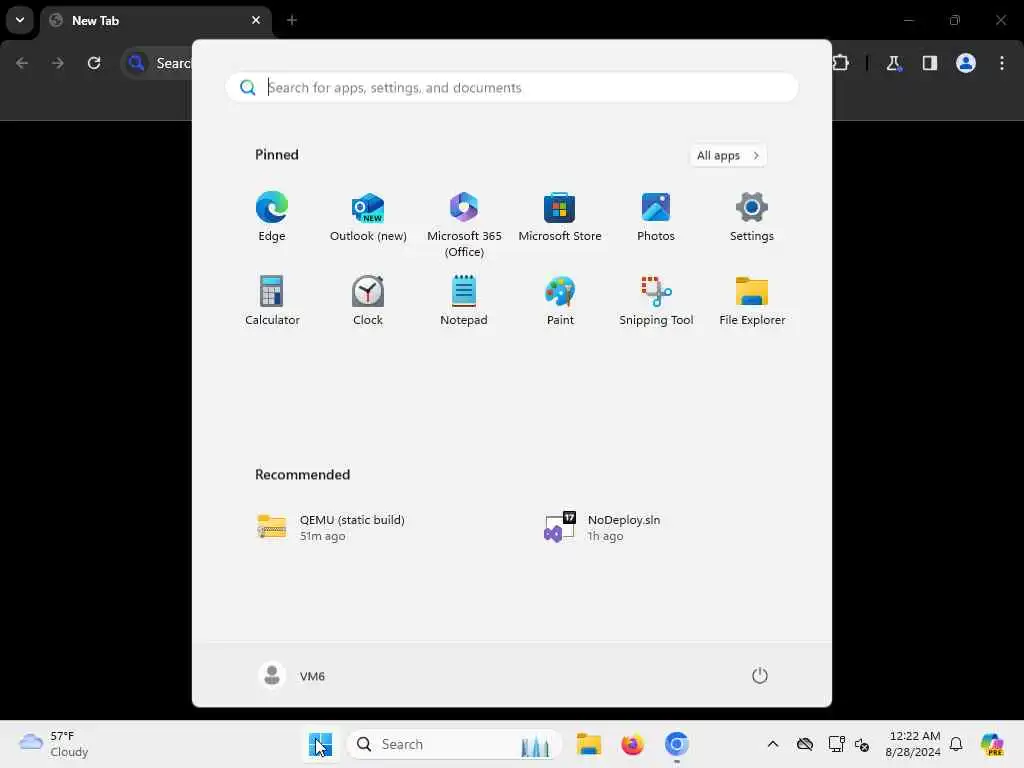Screen dimensions: 1024x768
Task: Click the power button in Start menu
Action: click(x=760, y=675)
